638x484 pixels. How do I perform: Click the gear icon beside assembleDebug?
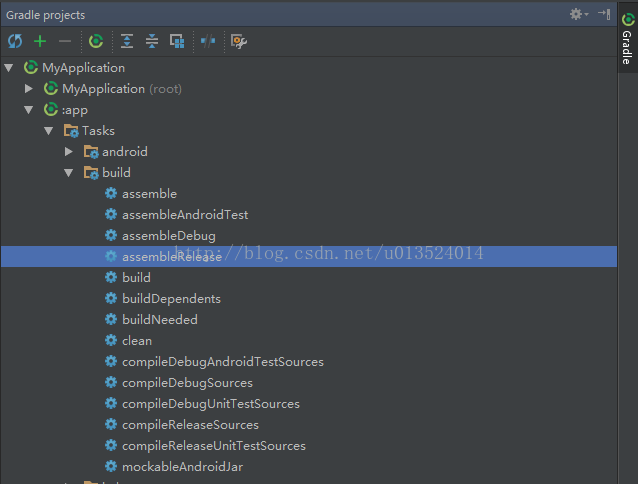(111, 235)
